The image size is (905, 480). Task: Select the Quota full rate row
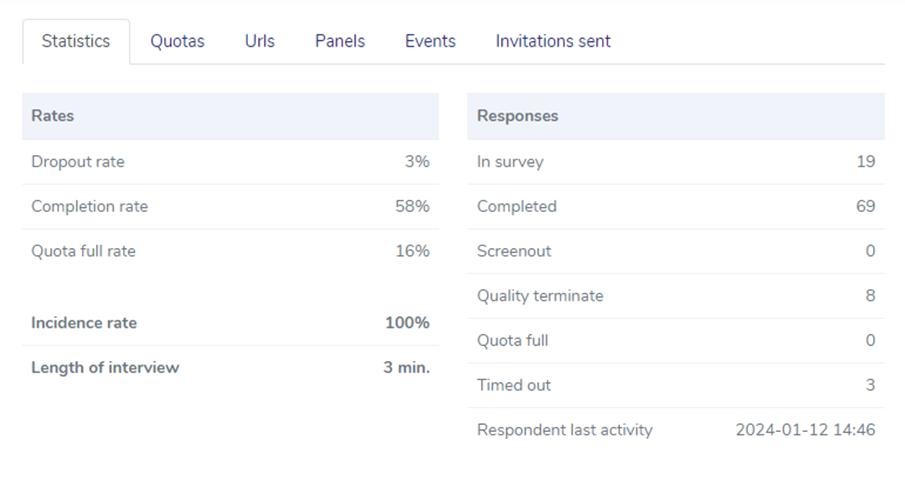coord(230,252)
